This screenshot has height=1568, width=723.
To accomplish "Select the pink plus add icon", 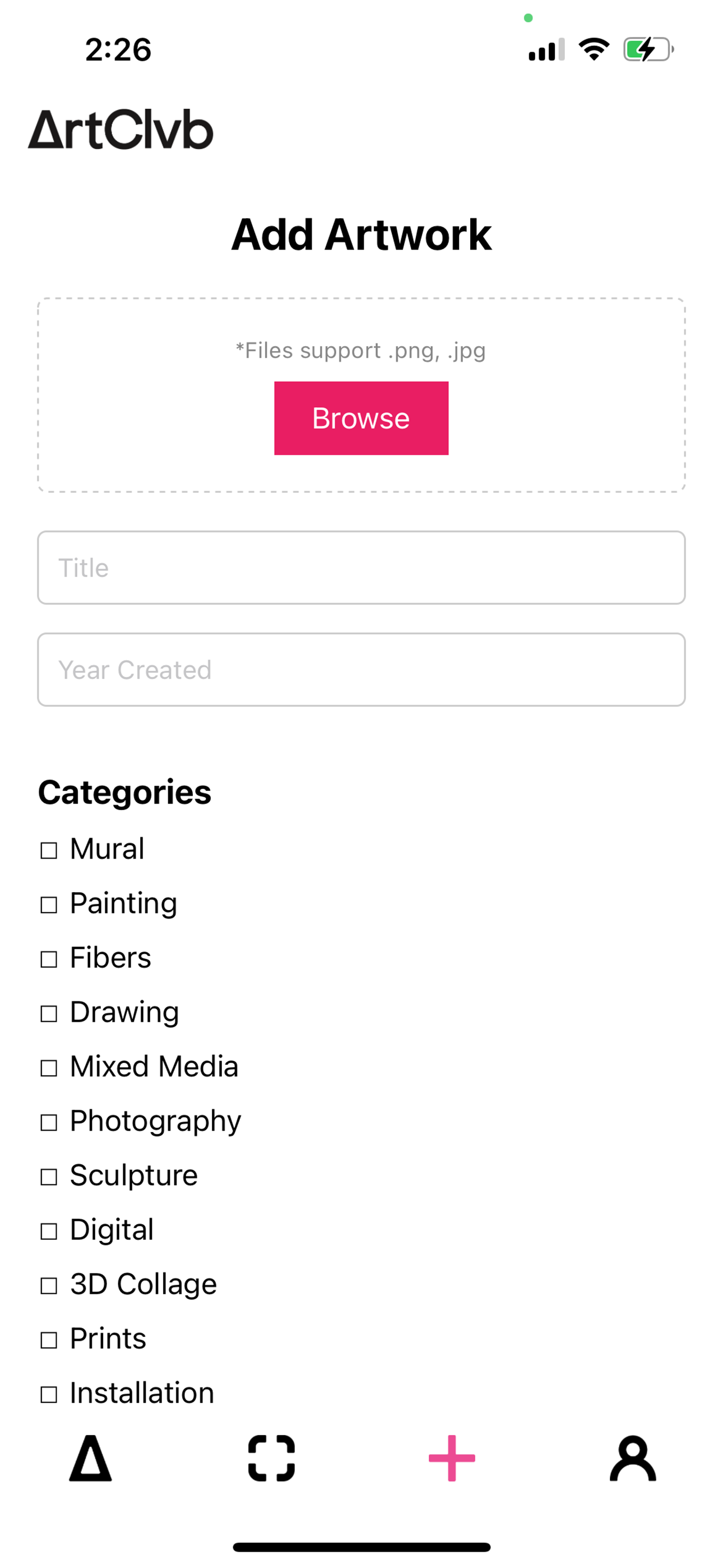I will click(x=452, y=1458).
